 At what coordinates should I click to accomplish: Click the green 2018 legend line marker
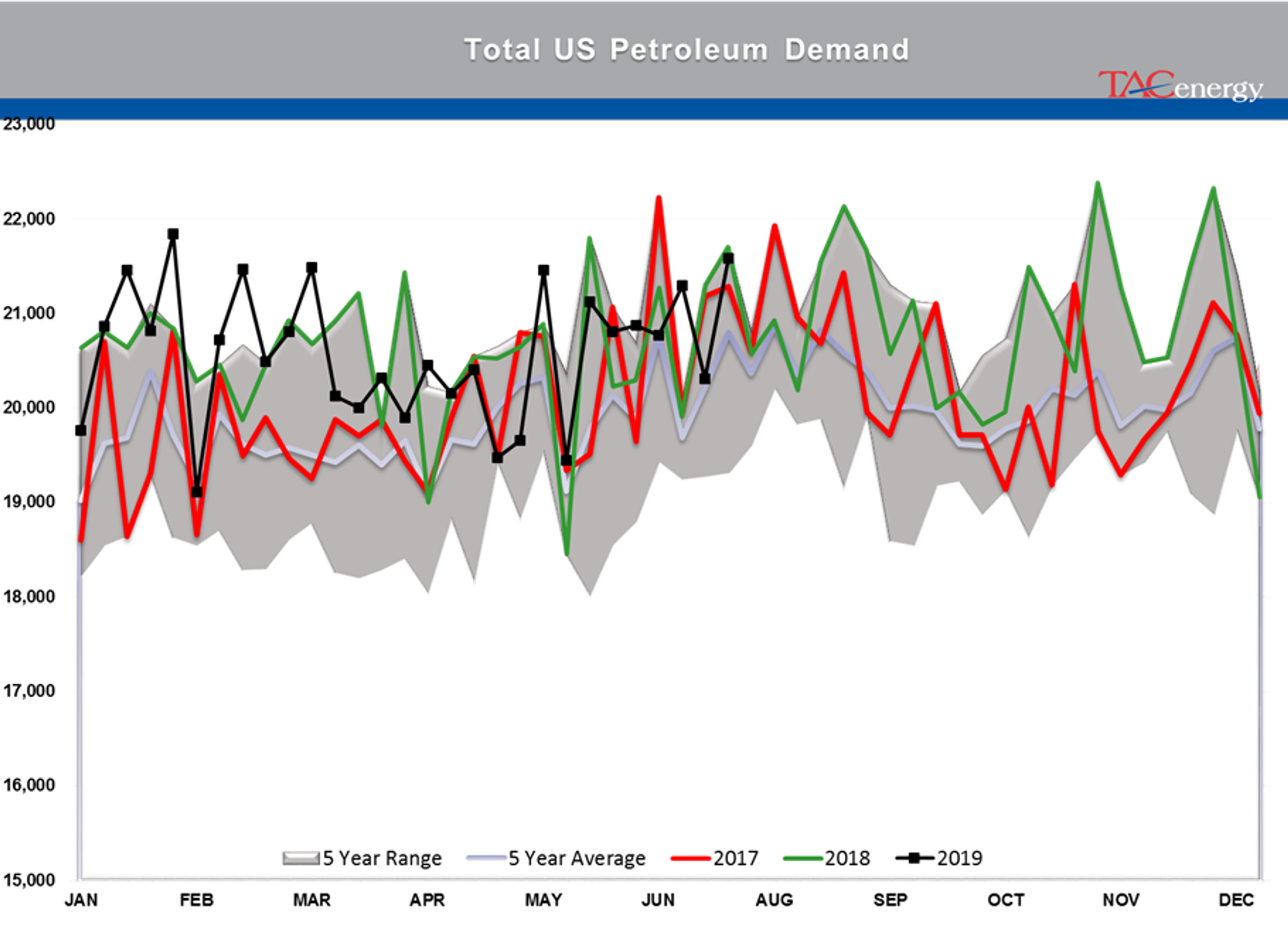point(802,858)
